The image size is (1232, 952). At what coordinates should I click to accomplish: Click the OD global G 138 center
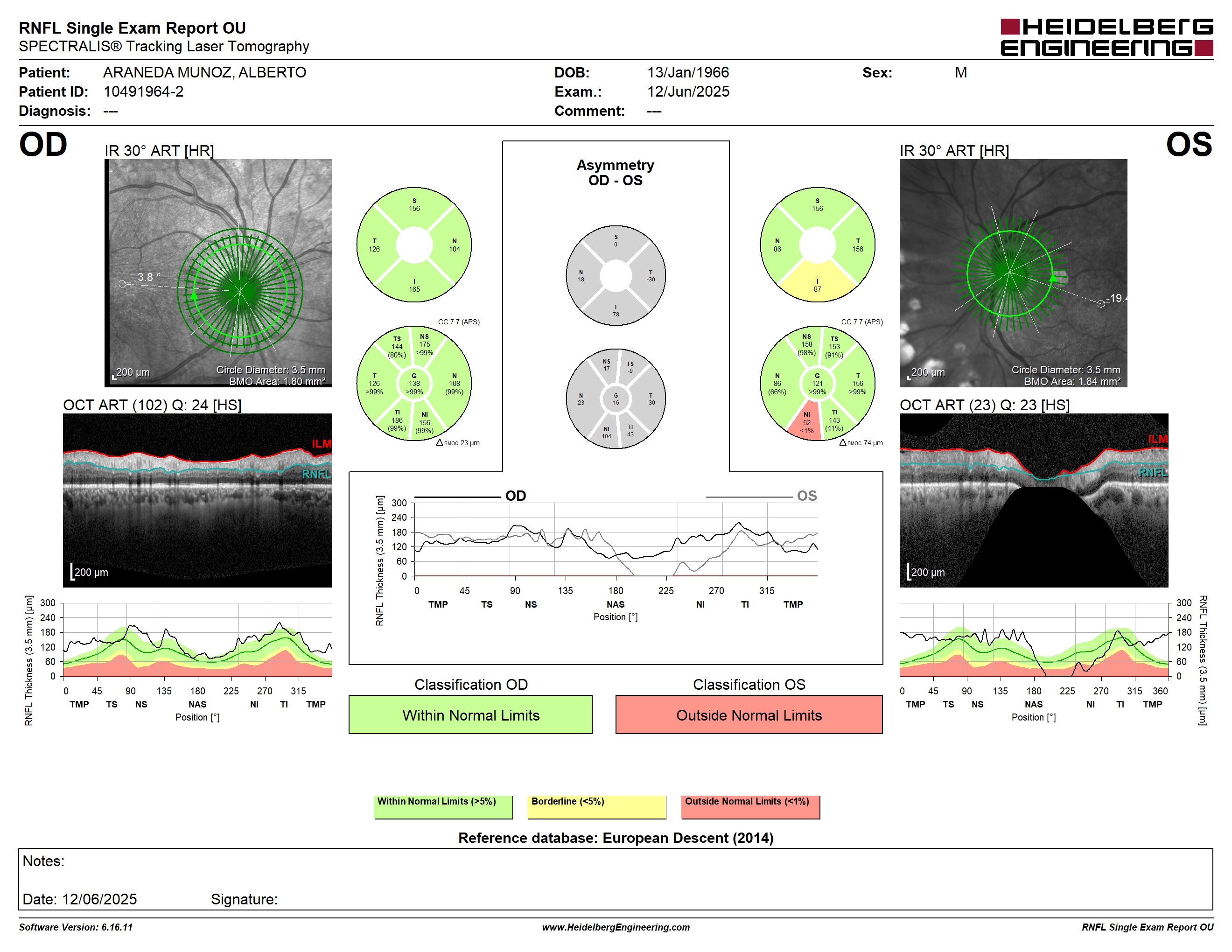click(x=414, y=384)
